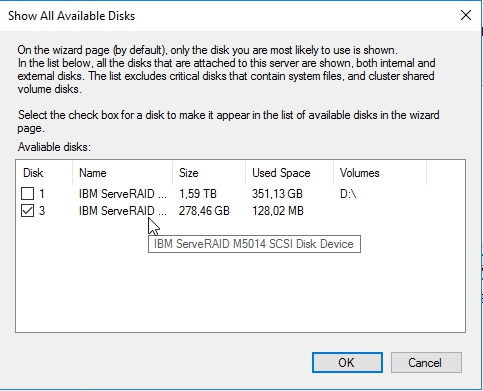Close the Show All Available Disks dialog

coord(466,15)
